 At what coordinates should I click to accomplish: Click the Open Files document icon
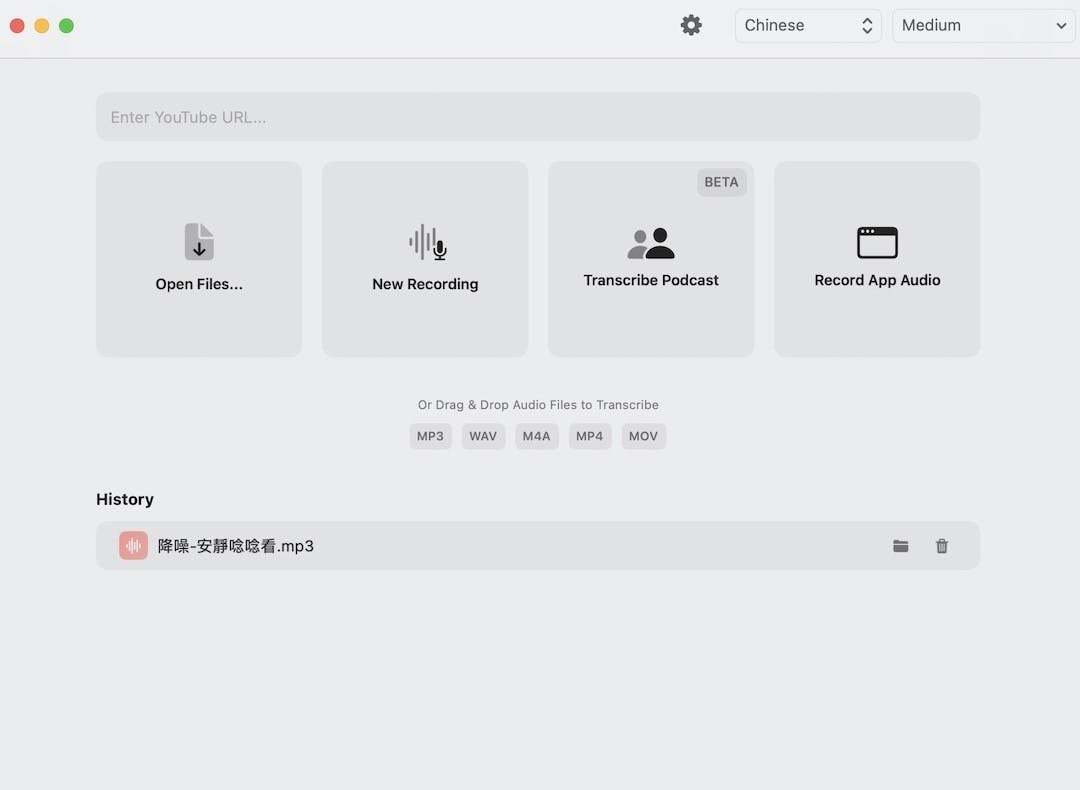click(199, 242)
